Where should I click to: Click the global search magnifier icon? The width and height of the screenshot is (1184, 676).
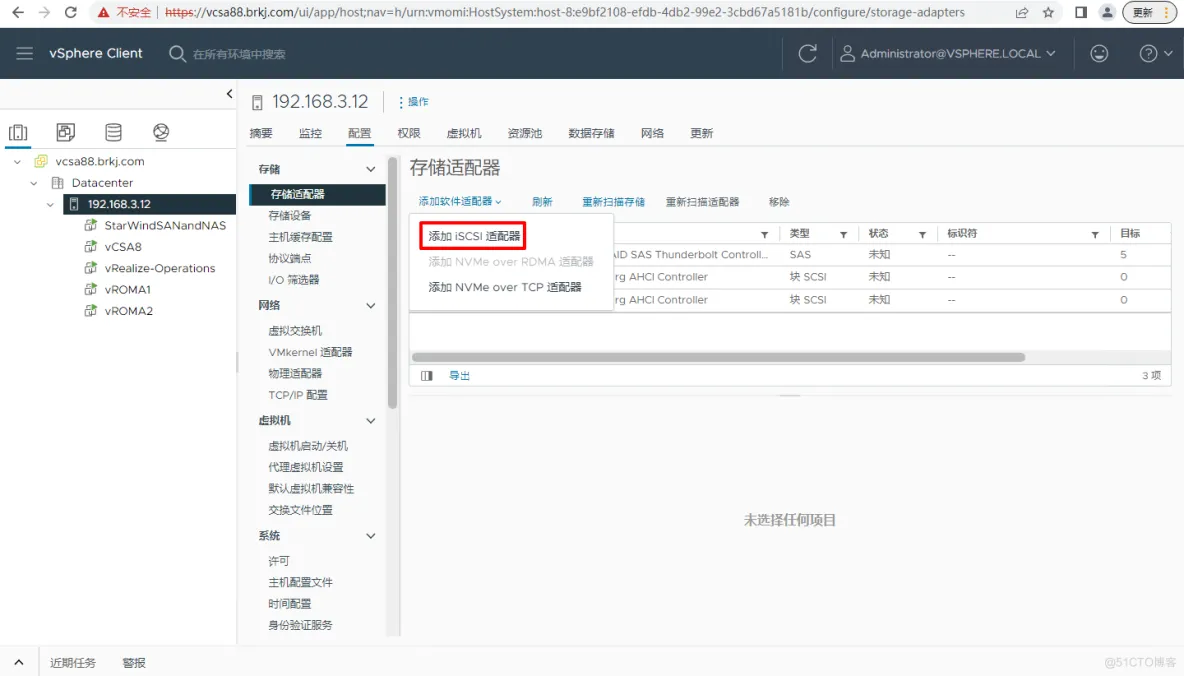[177, 54]
